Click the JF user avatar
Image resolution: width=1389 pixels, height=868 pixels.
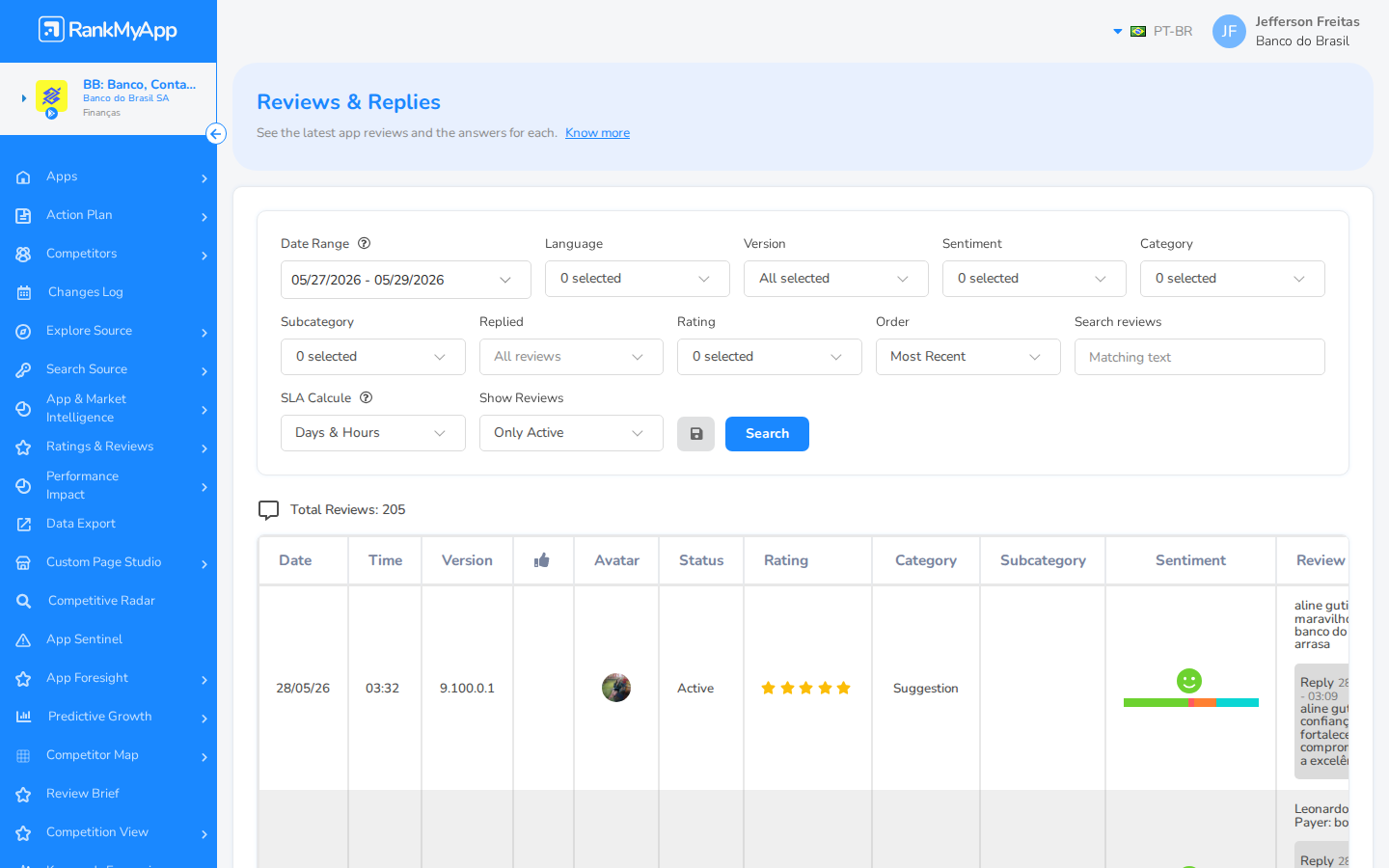coord(1229,31)
